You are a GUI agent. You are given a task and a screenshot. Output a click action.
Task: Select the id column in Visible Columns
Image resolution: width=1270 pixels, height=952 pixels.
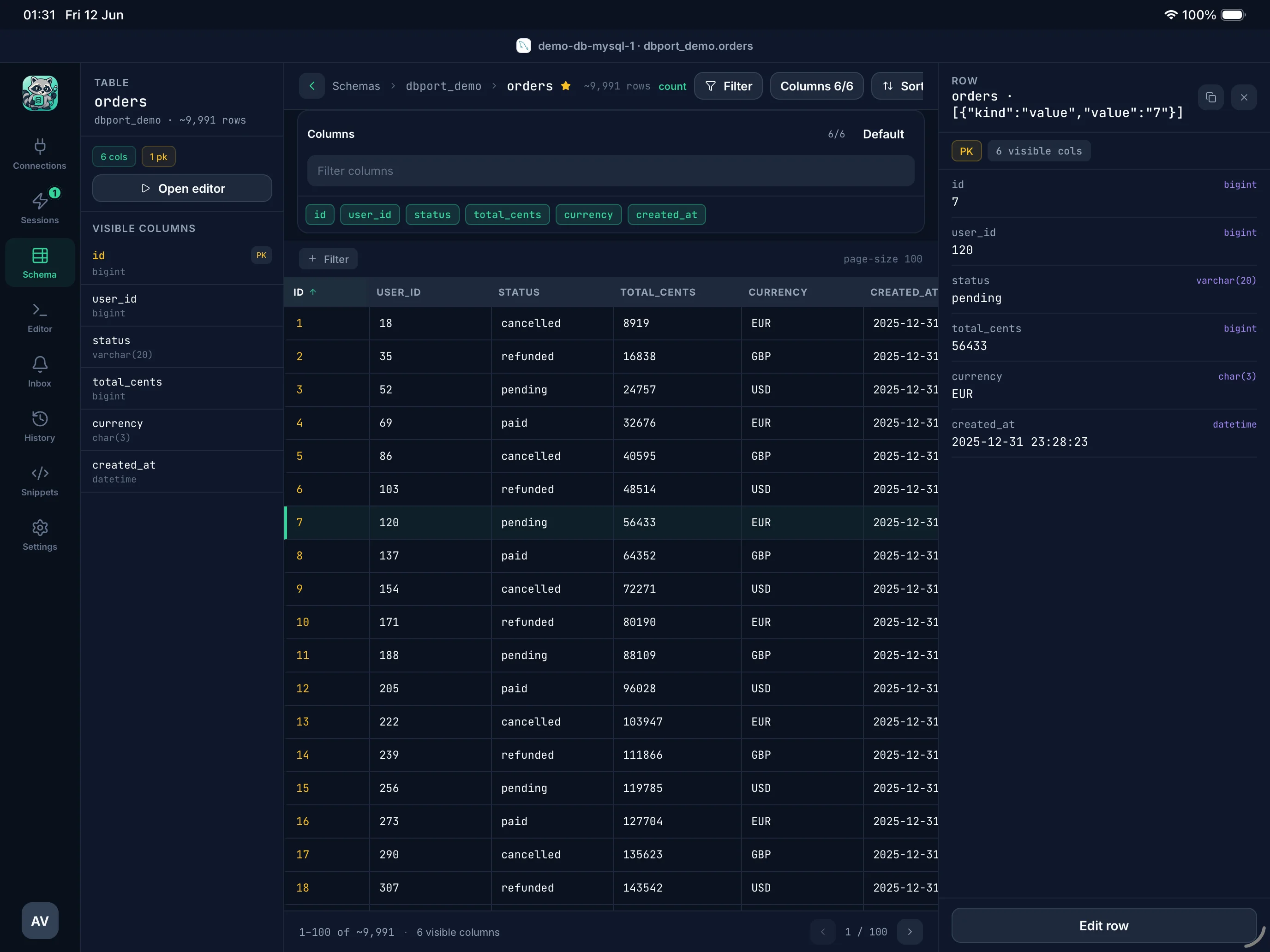(182, 263)
